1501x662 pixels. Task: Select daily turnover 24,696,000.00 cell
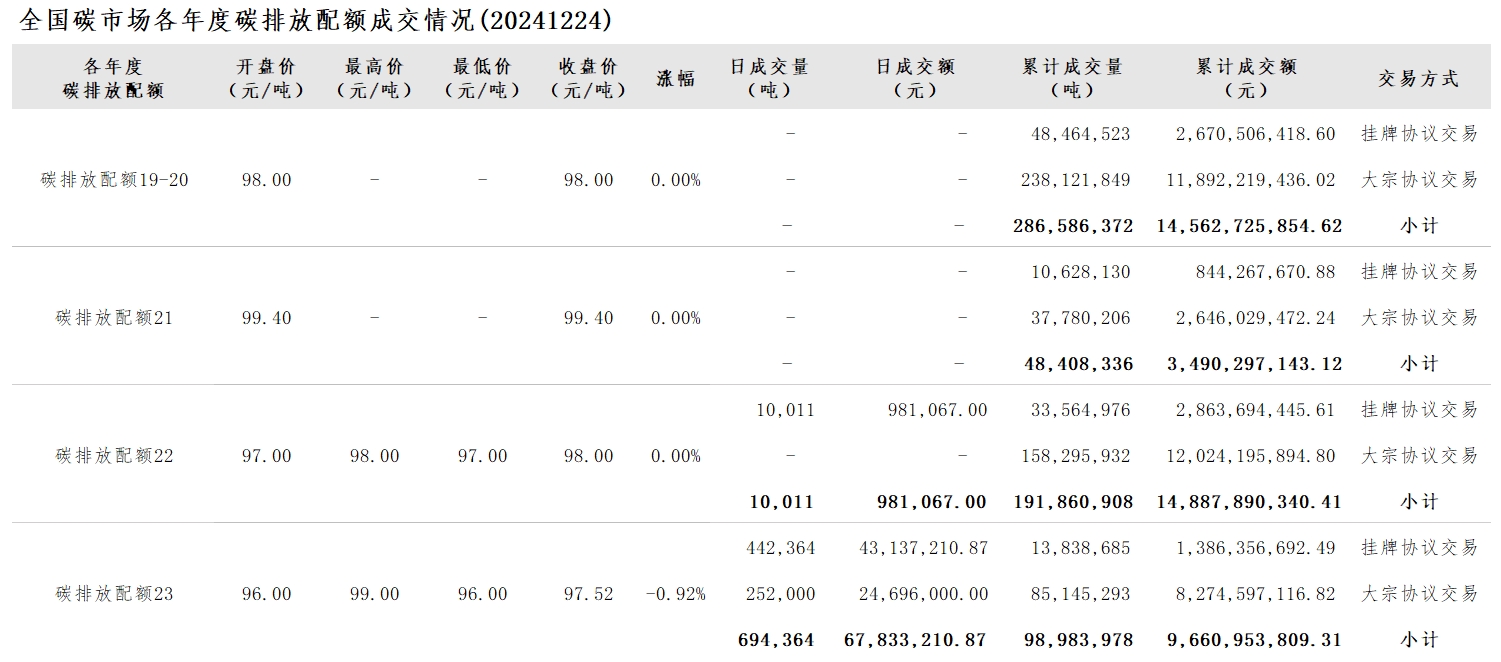(923, 594)
